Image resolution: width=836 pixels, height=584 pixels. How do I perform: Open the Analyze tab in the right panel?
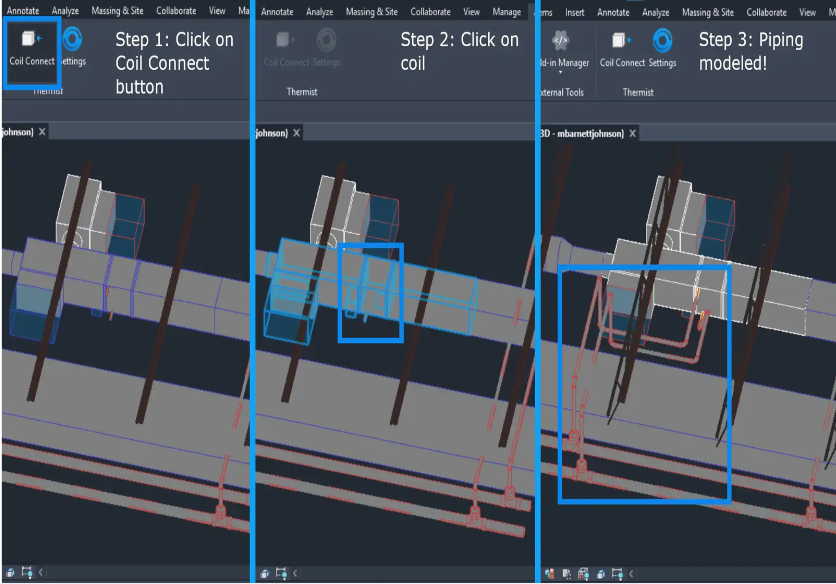(x=656, y=12)
